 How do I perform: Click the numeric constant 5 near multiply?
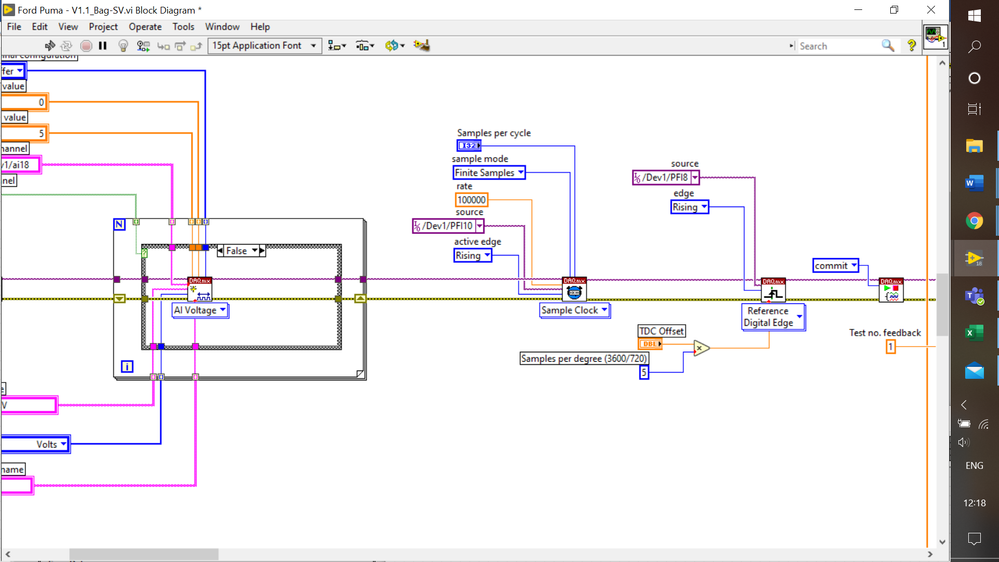click(644, 372)
